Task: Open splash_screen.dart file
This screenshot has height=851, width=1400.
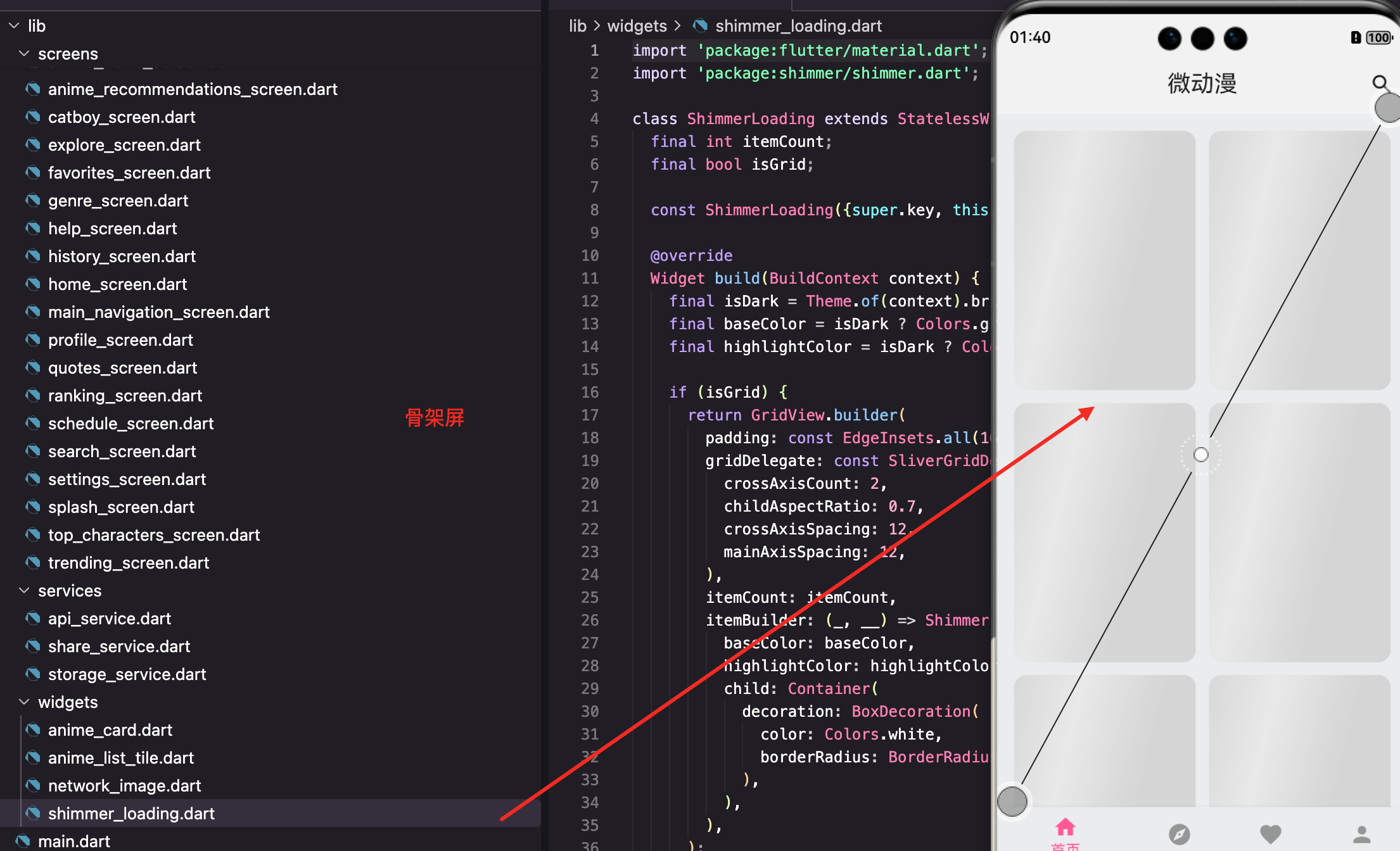Action: pyautogui.click(x=121, y=507)
